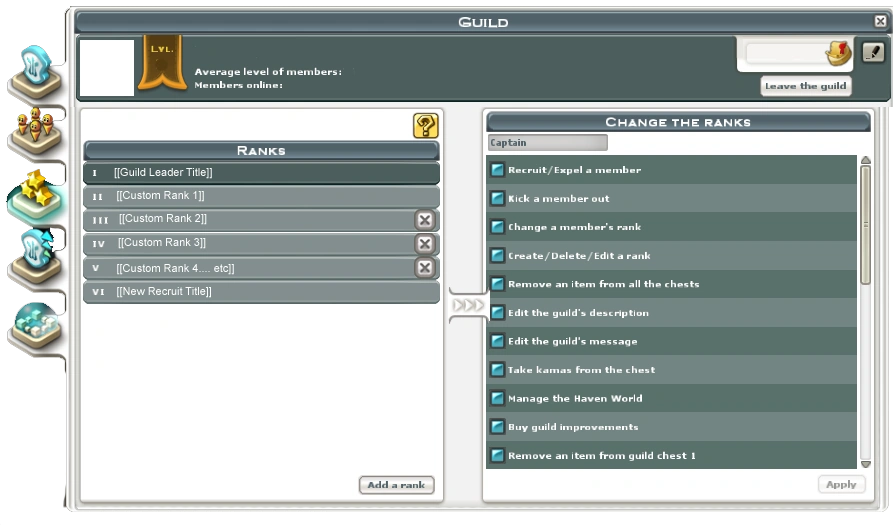Select the [[New Recruit Title]] rank row
This screenshot has height=525, width=893.
tap(261, 292)
